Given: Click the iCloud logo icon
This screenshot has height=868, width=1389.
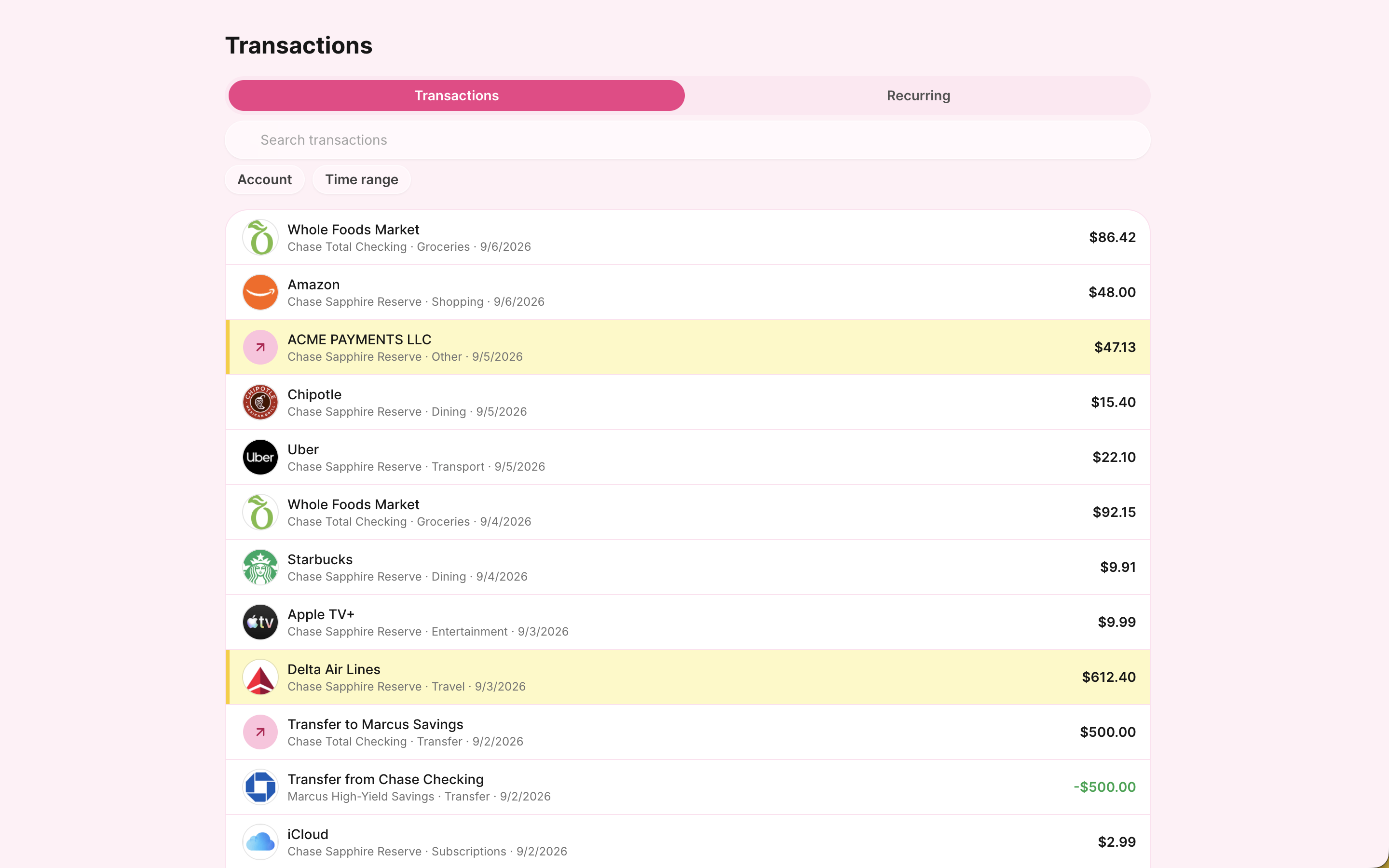Looking at the screenshot, I should pos(260,842).
